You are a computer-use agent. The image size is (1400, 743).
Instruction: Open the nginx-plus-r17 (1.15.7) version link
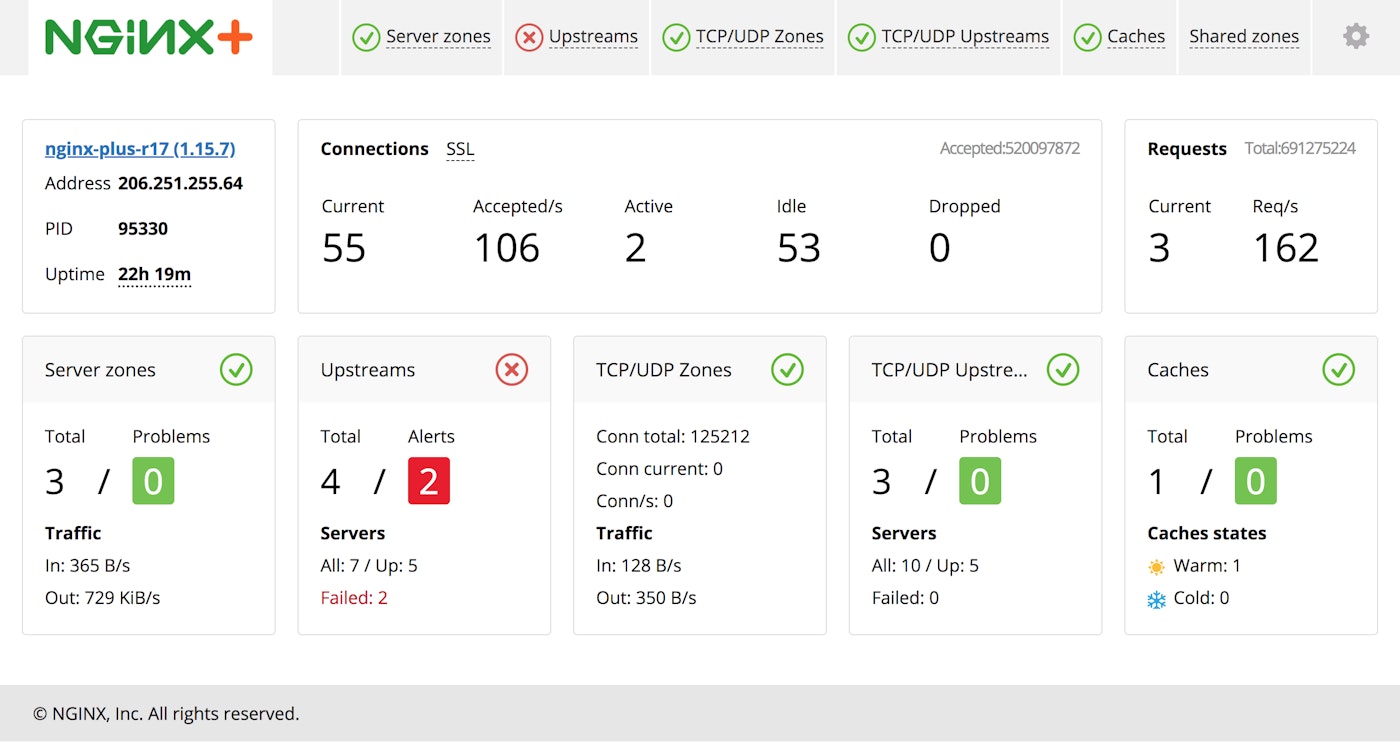[140, 149]
